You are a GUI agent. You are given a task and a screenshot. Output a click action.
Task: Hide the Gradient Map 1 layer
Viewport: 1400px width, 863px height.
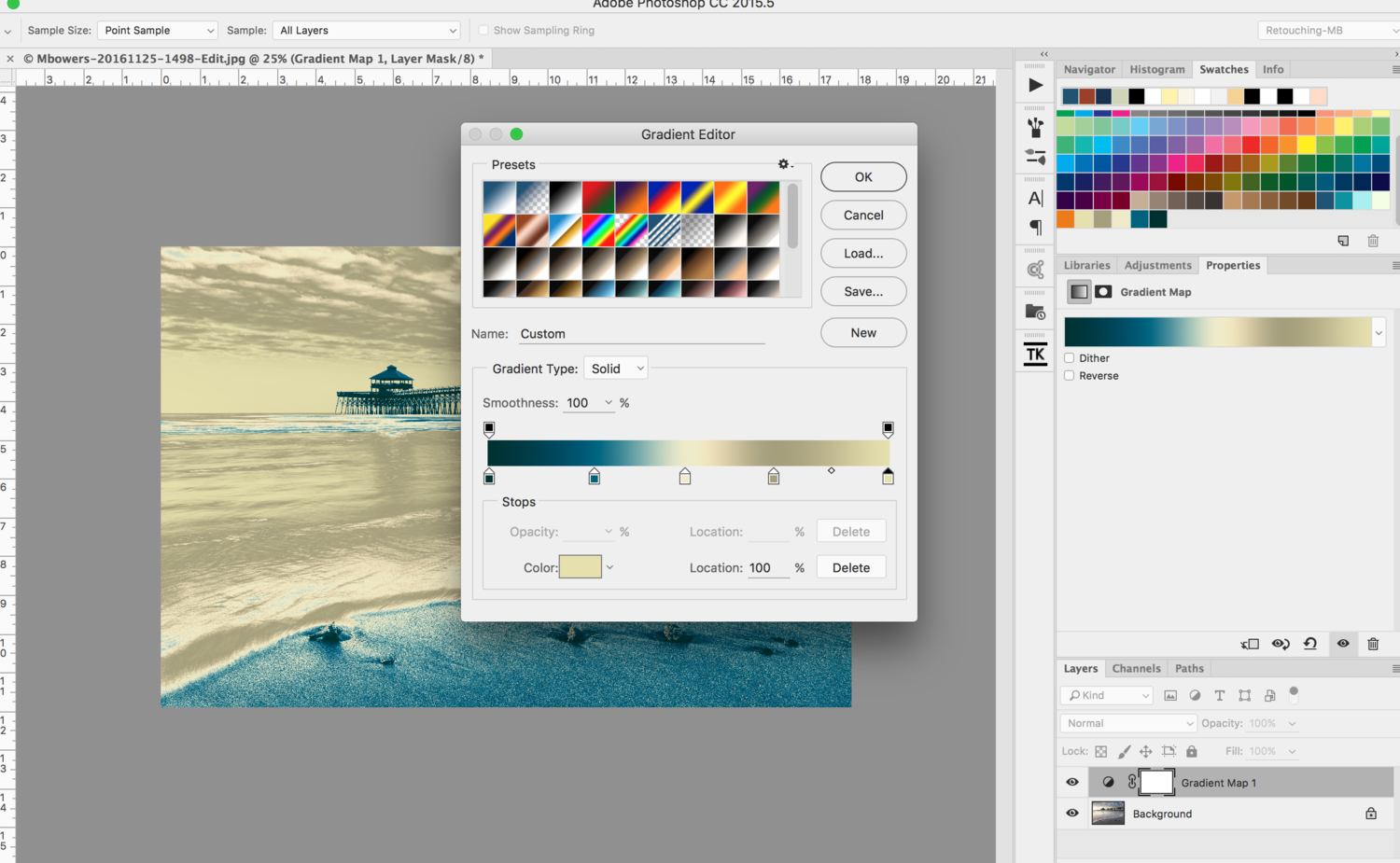coord(1072,783)
